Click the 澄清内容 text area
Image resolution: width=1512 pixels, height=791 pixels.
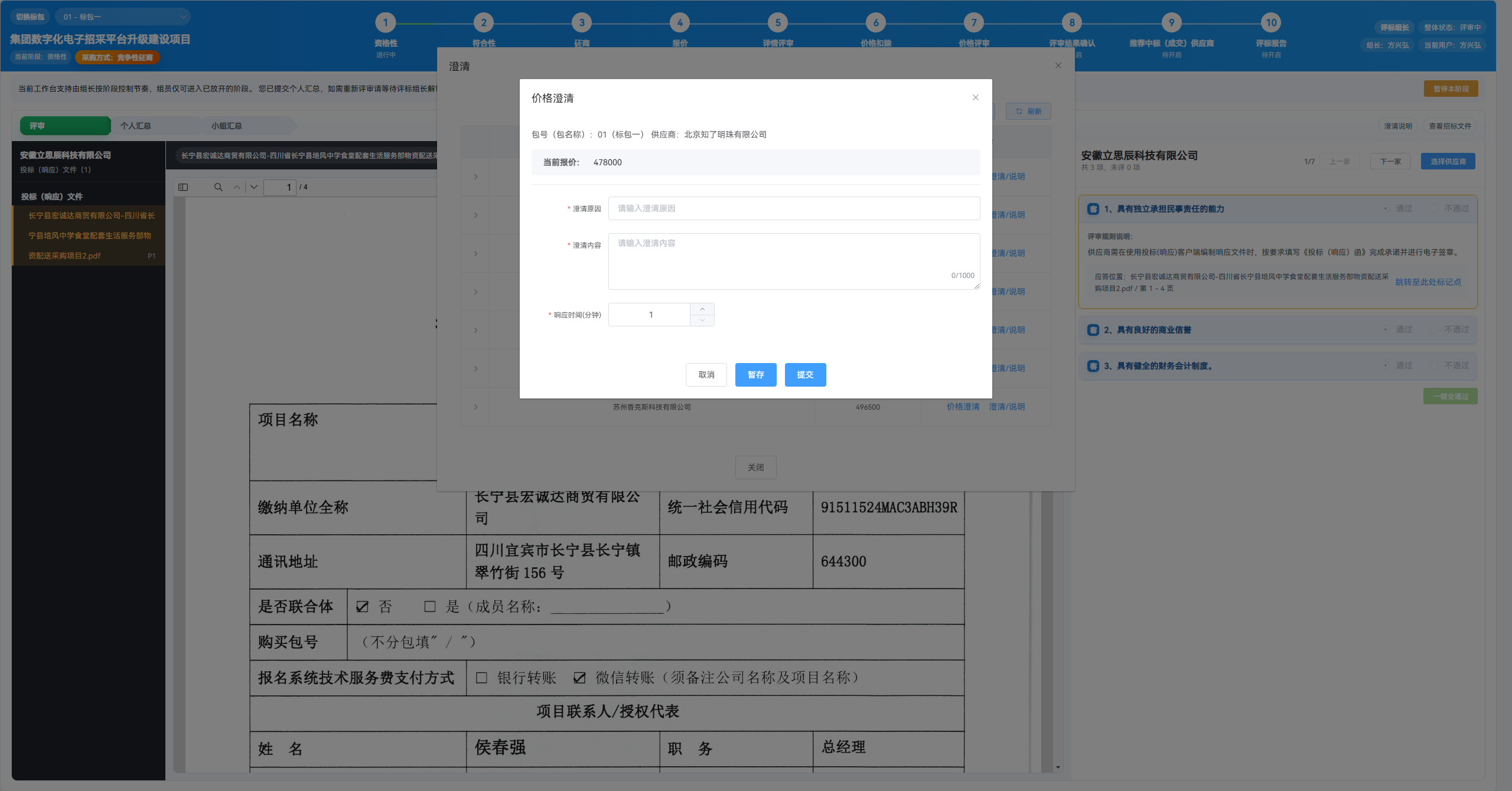[x=794, y=262]
